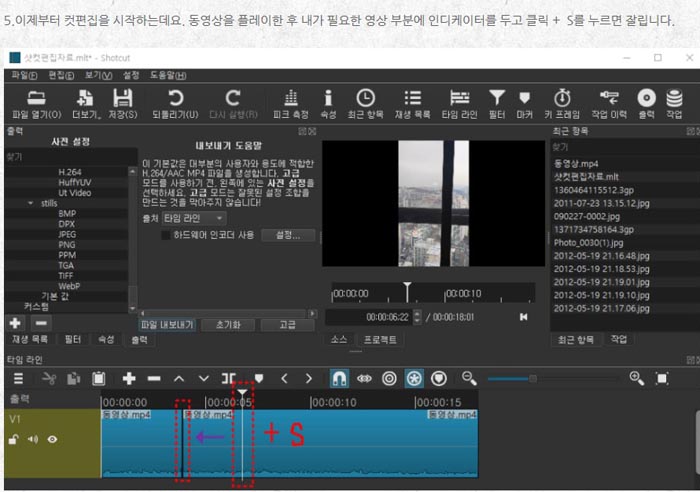Click the timeline lift up-arrow icon
The image size is (700, 492).
[x=179, y=379]
